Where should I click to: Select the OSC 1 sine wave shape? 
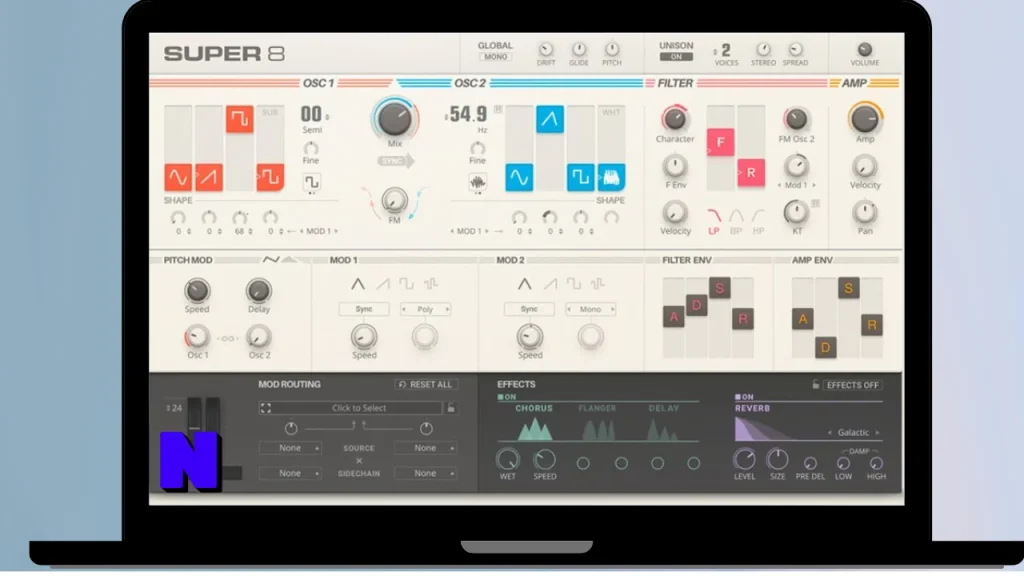[178, 177]
